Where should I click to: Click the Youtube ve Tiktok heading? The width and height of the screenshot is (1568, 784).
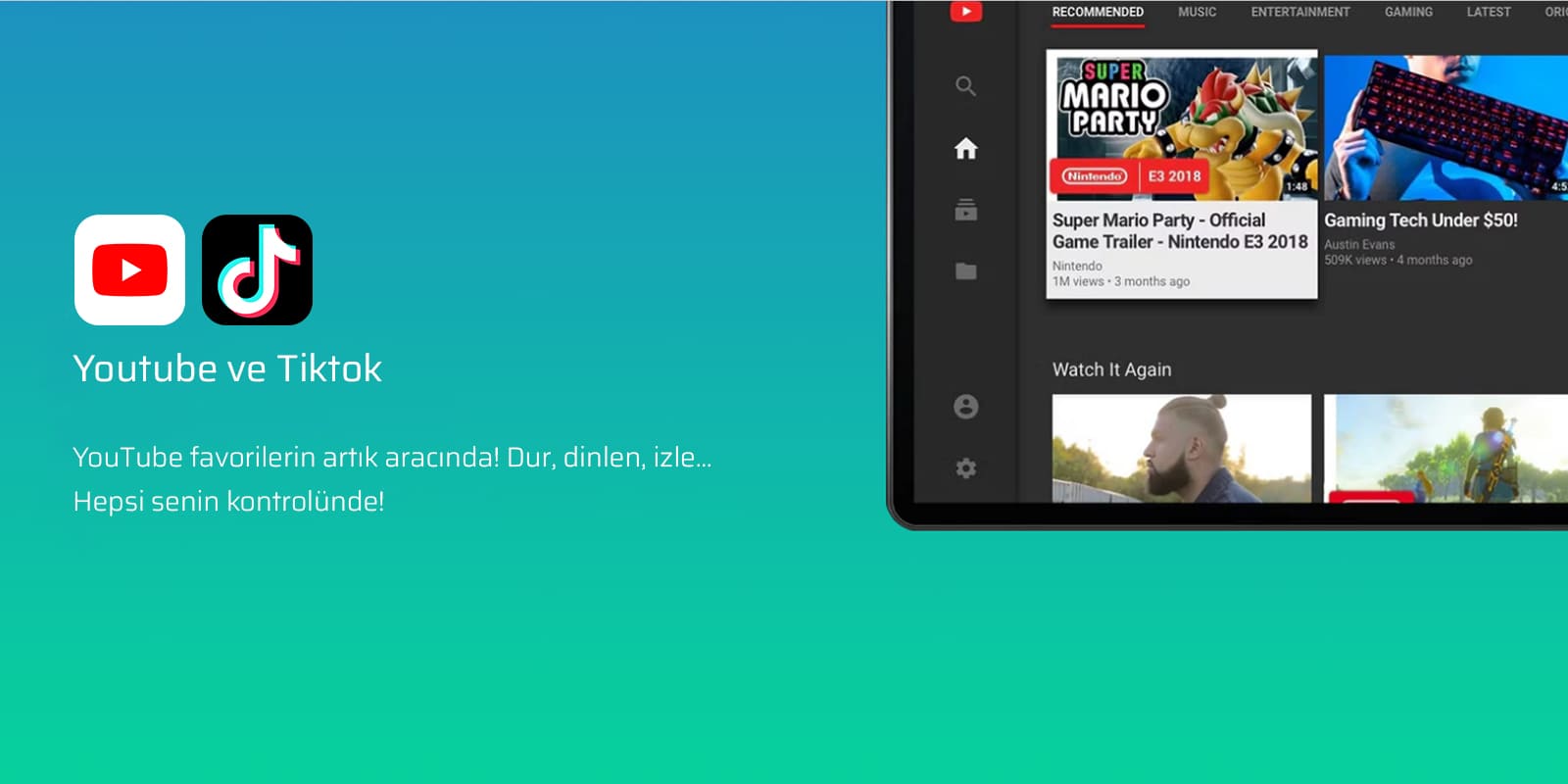pyautogui.click(x=227, y=368)
